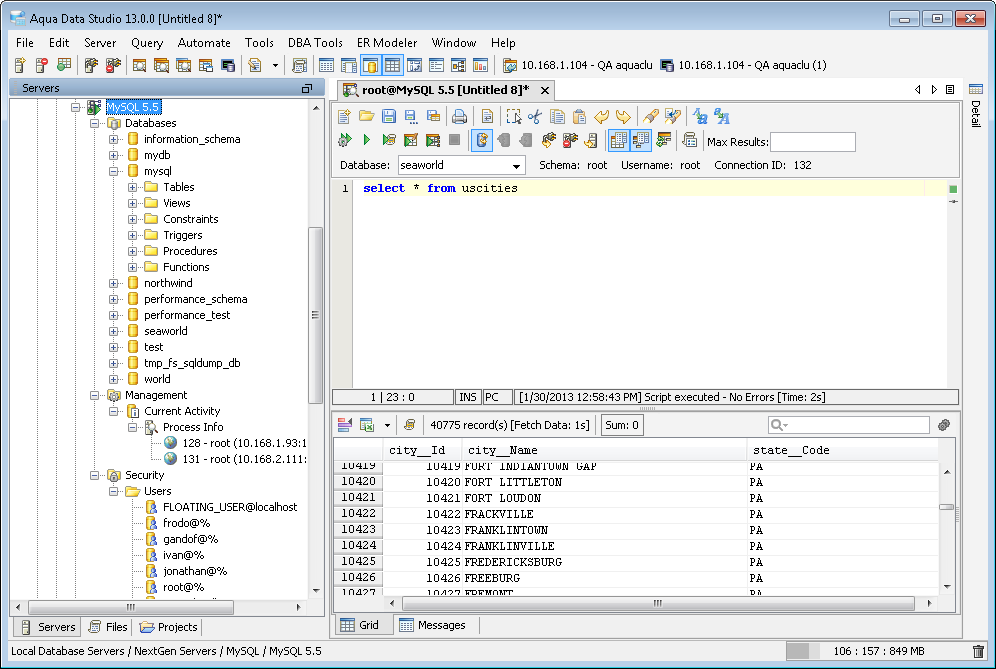Click the city__Name column header
The width and height of the screenshot is (996, 669).
tap(503, 450)
